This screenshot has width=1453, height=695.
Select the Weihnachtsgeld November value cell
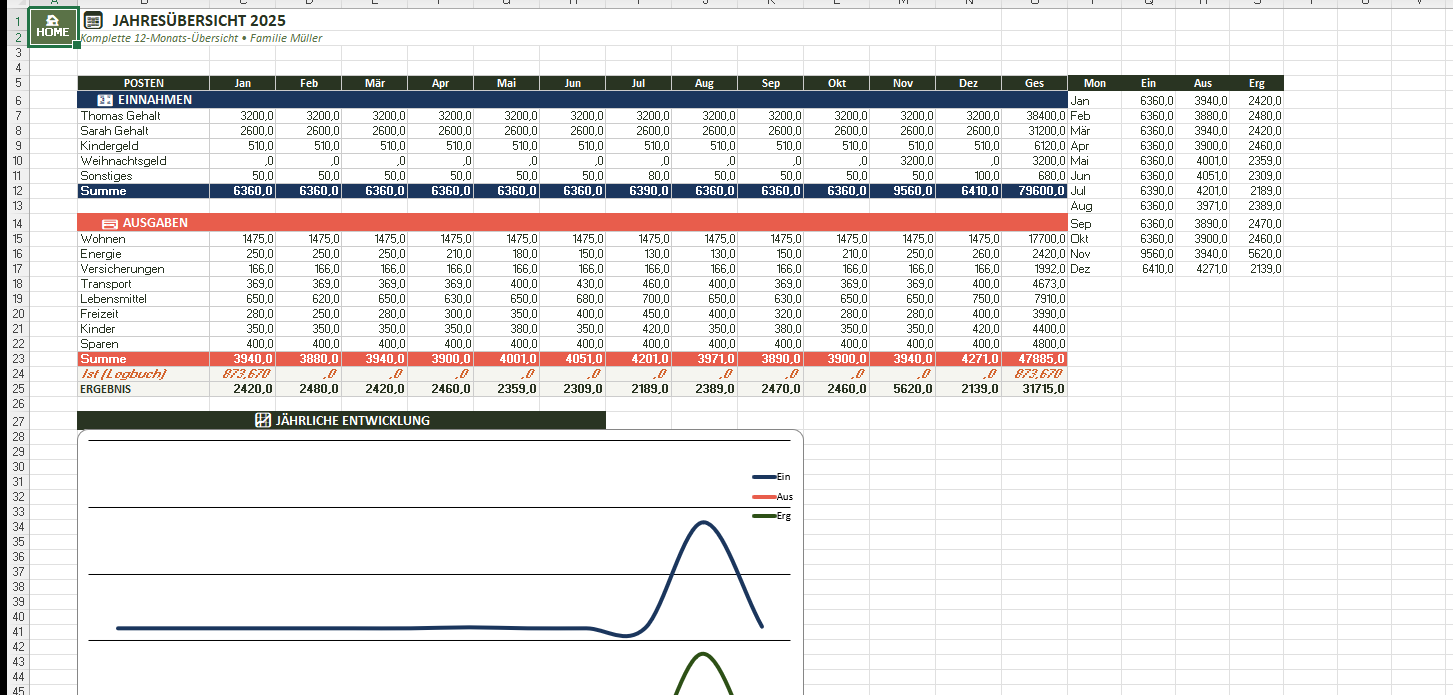pos(902,161)
